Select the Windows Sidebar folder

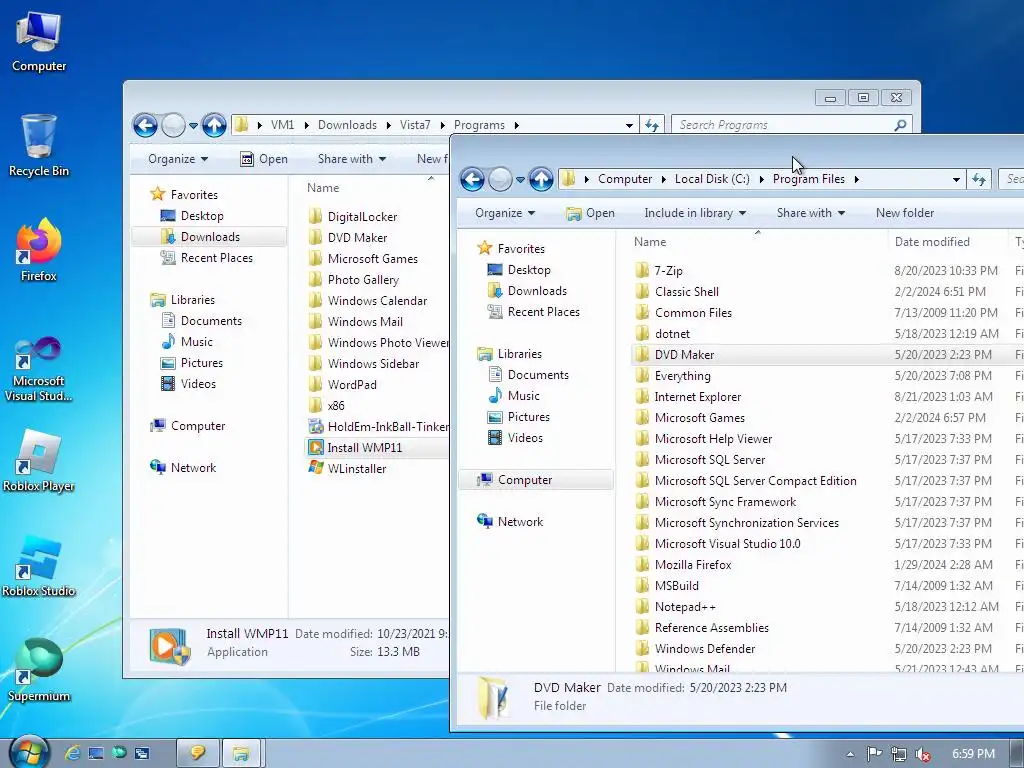point(373,364)
